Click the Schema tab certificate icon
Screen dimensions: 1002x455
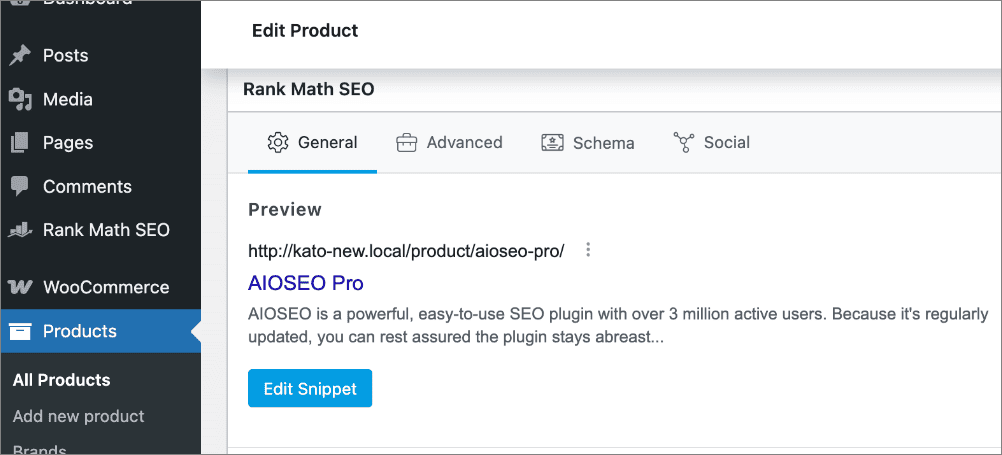click(x=552, y=142)
